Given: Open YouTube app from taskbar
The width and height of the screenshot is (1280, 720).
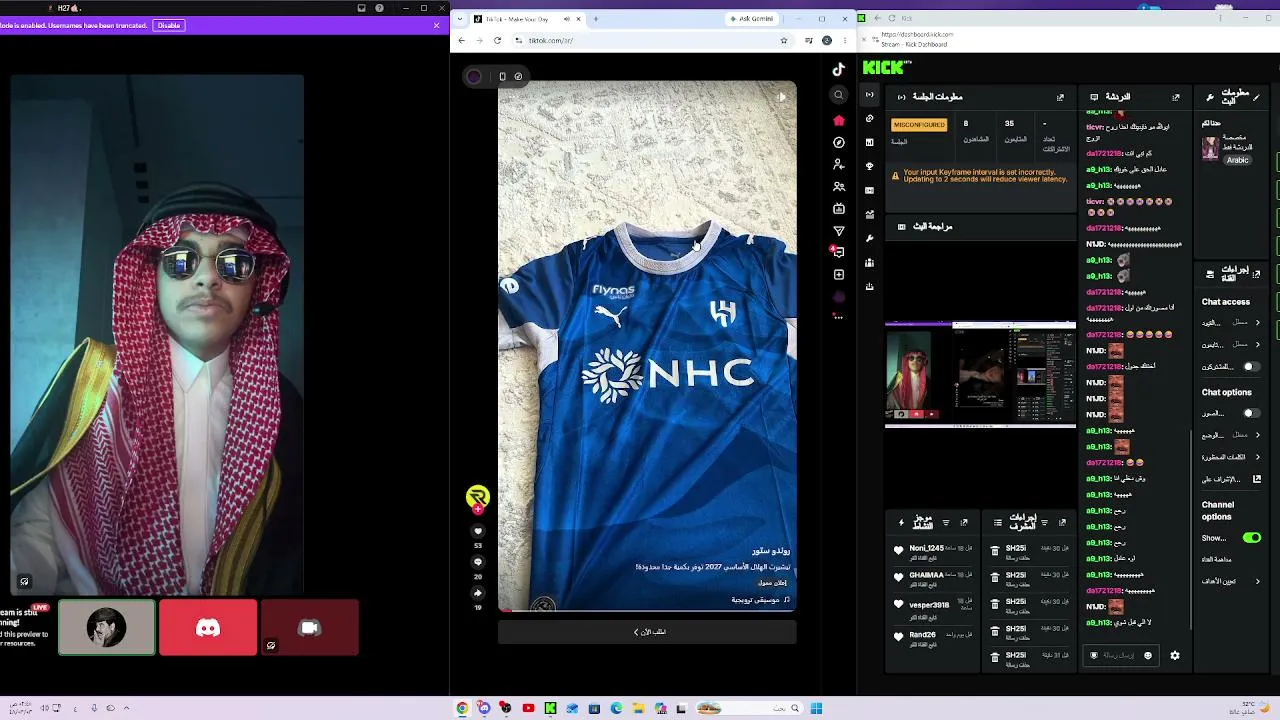Looking at the screenshot, I should point(528,708).
